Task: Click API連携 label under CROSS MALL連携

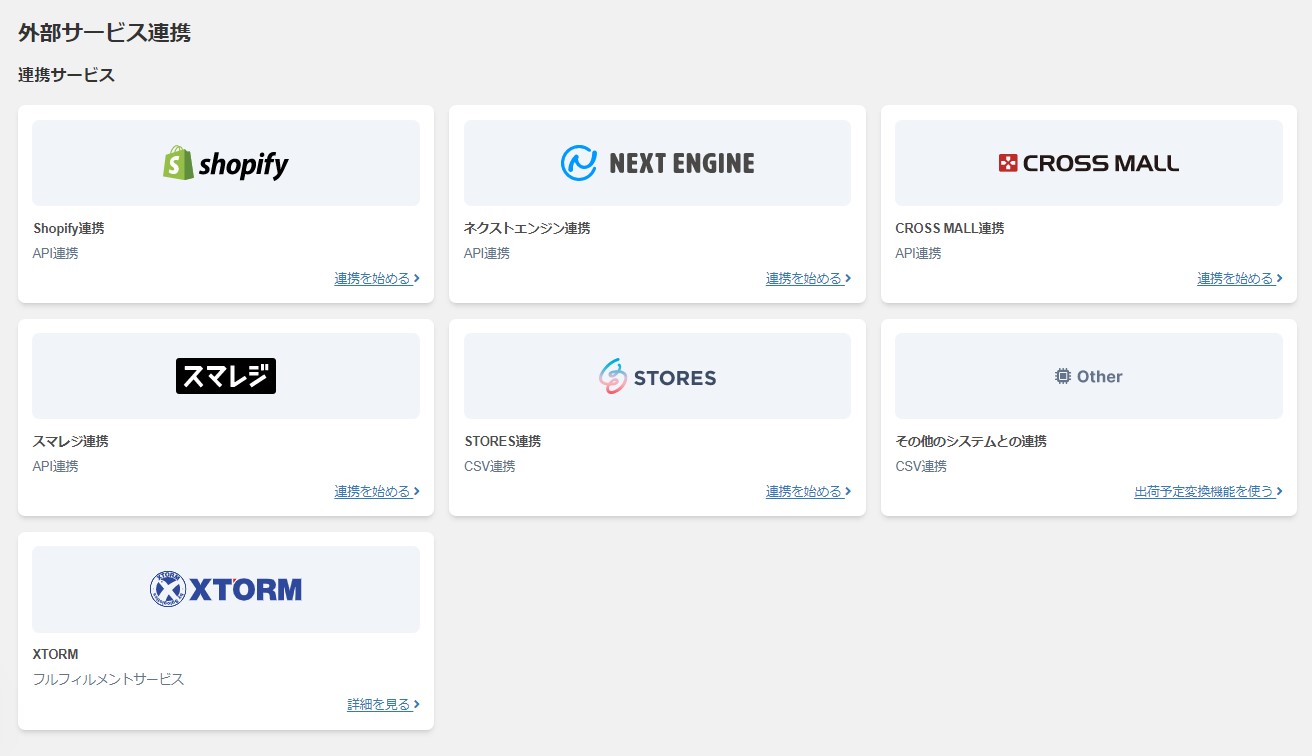Action: [x=918, y=253]
